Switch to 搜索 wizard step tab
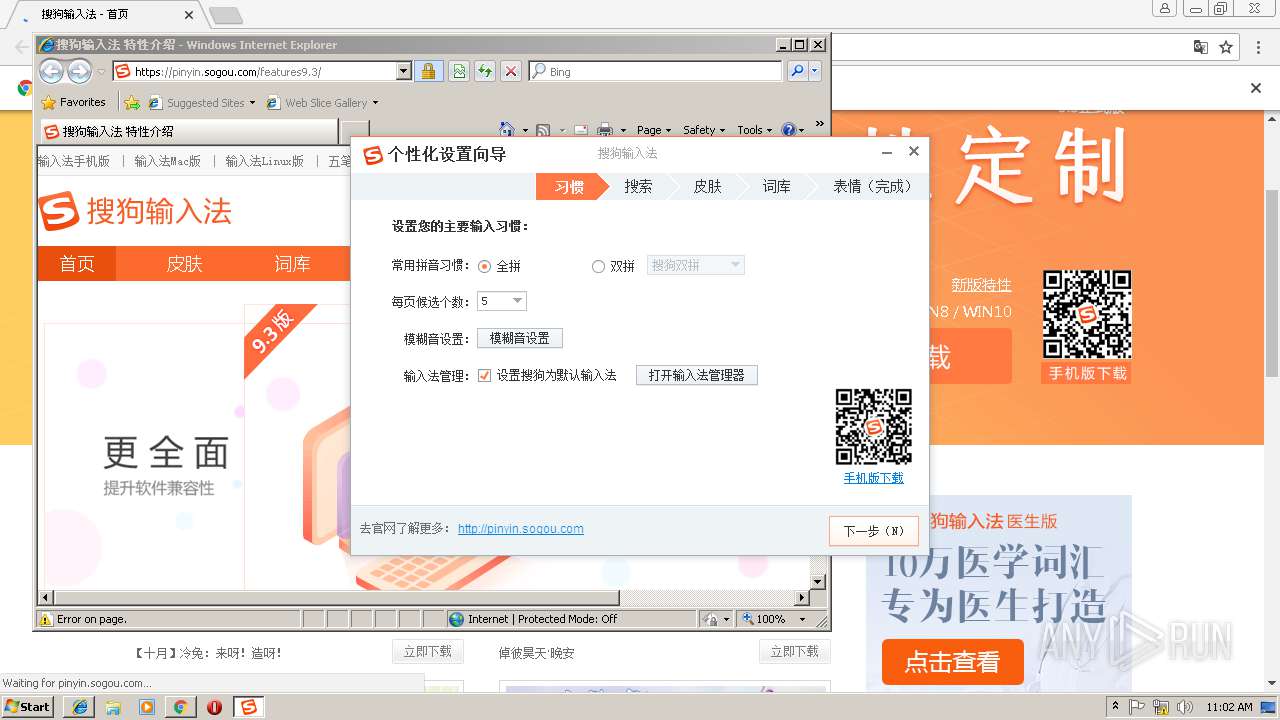The width and height of the screenshot is (1280, 720). (x=638, y=186)
